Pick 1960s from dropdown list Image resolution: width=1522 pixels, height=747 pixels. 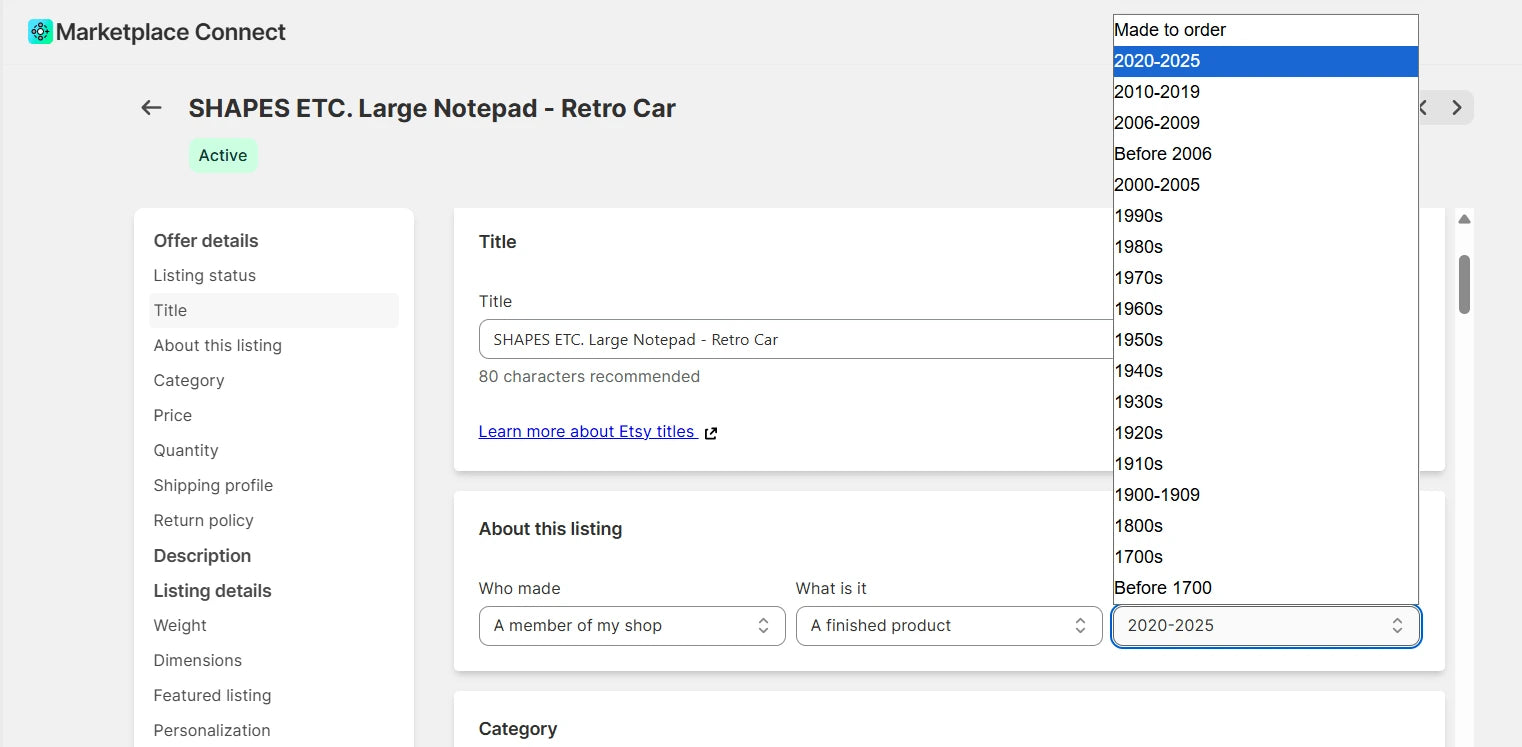1266,309
